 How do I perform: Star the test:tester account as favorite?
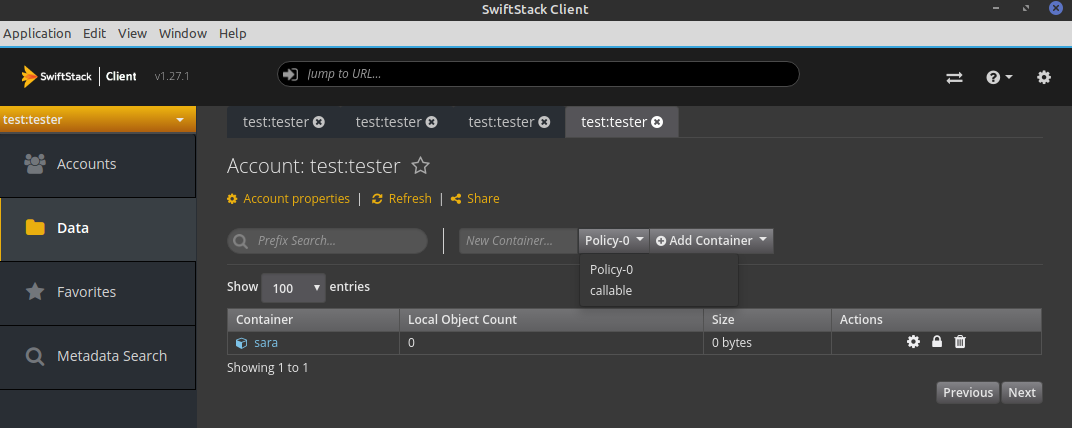tap(421, 166)
